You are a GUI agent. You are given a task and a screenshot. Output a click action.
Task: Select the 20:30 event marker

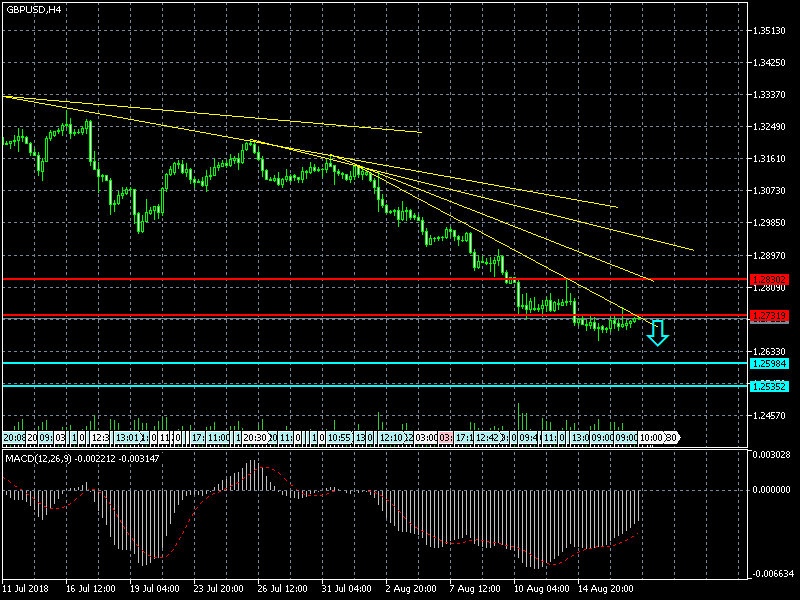point(255,438)
